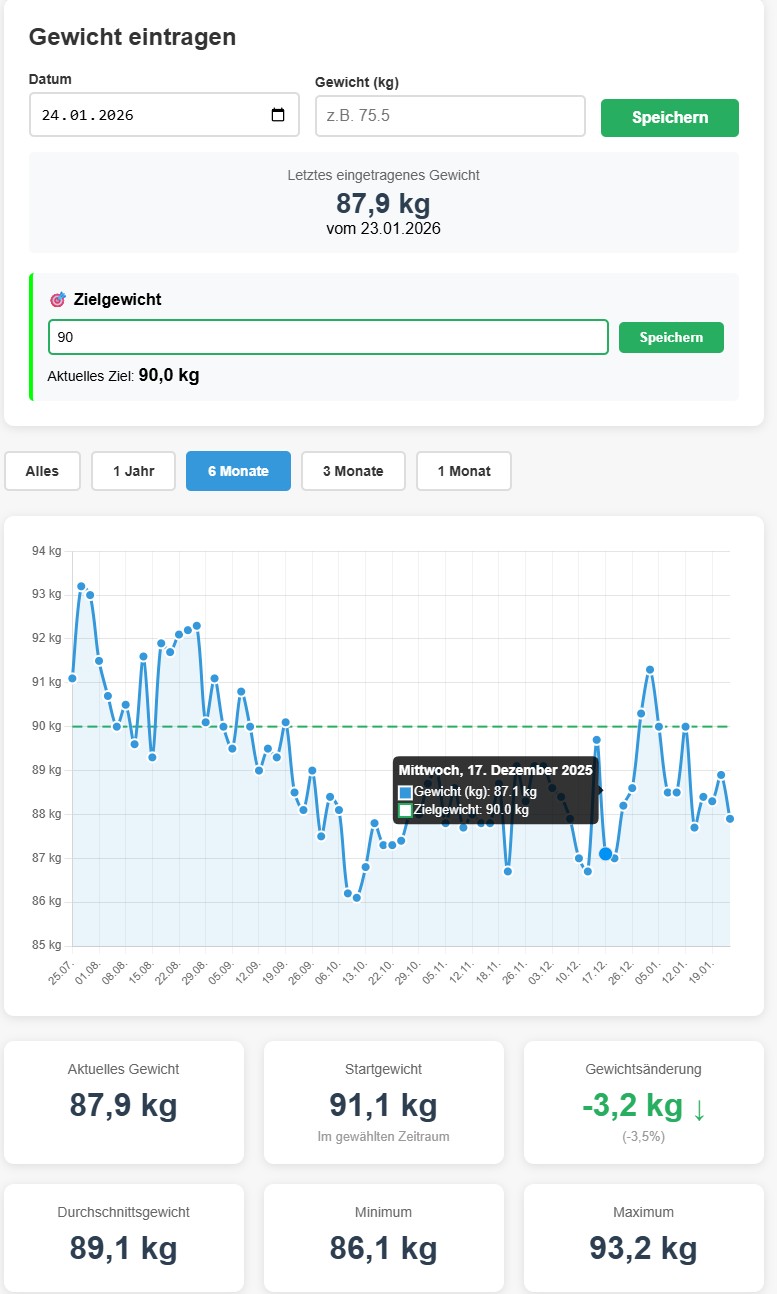Click the Minimum 86,1 kg card

pos(383,1238)
